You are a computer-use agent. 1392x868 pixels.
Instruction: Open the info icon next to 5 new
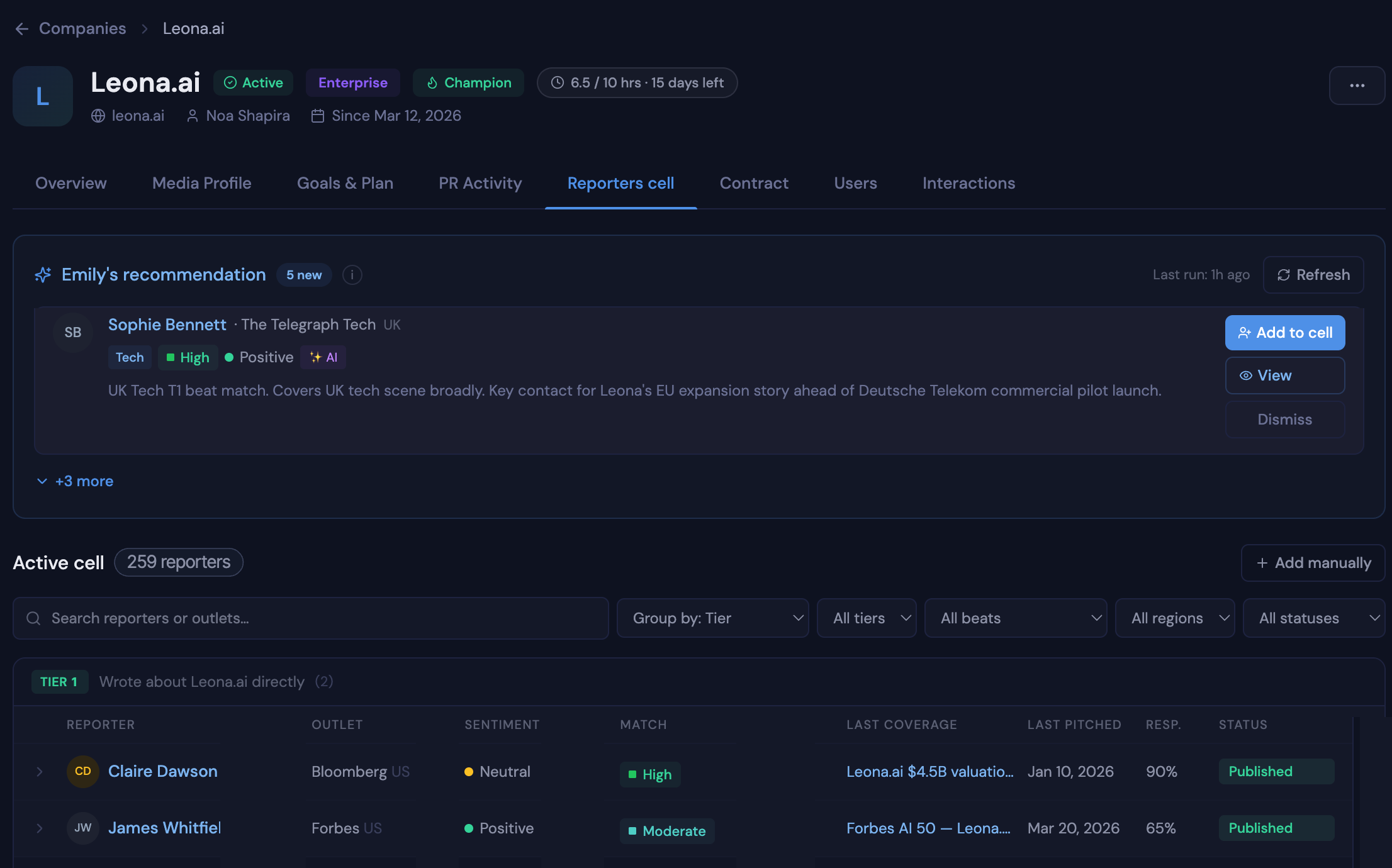pos(352,275)
